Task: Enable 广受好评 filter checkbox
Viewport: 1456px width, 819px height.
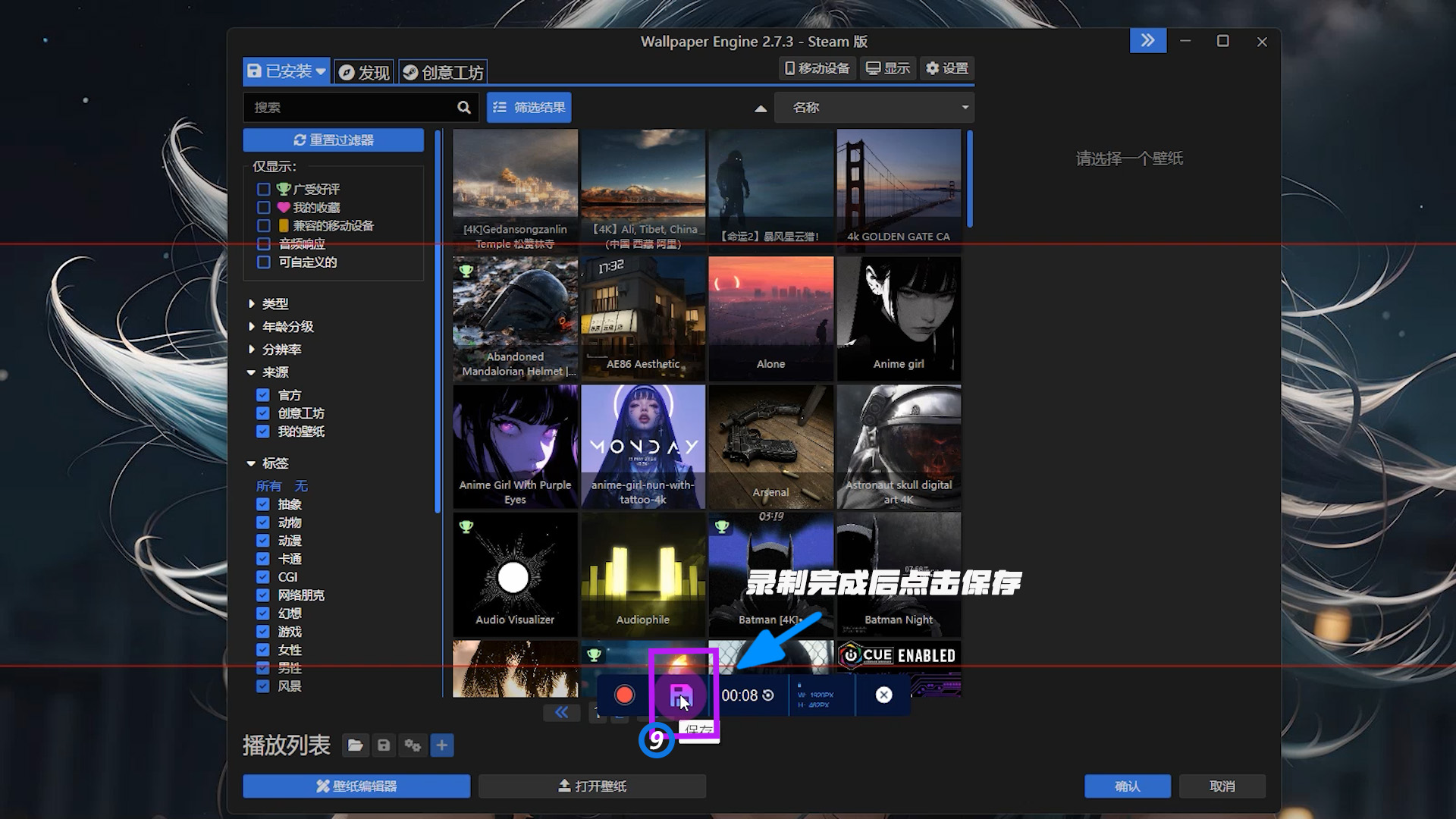Action: tap(264, 189)
